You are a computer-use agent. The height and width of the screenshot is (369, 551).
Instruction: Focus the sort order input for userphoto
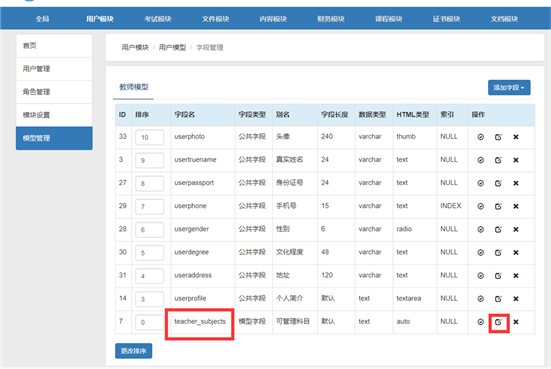149,137
